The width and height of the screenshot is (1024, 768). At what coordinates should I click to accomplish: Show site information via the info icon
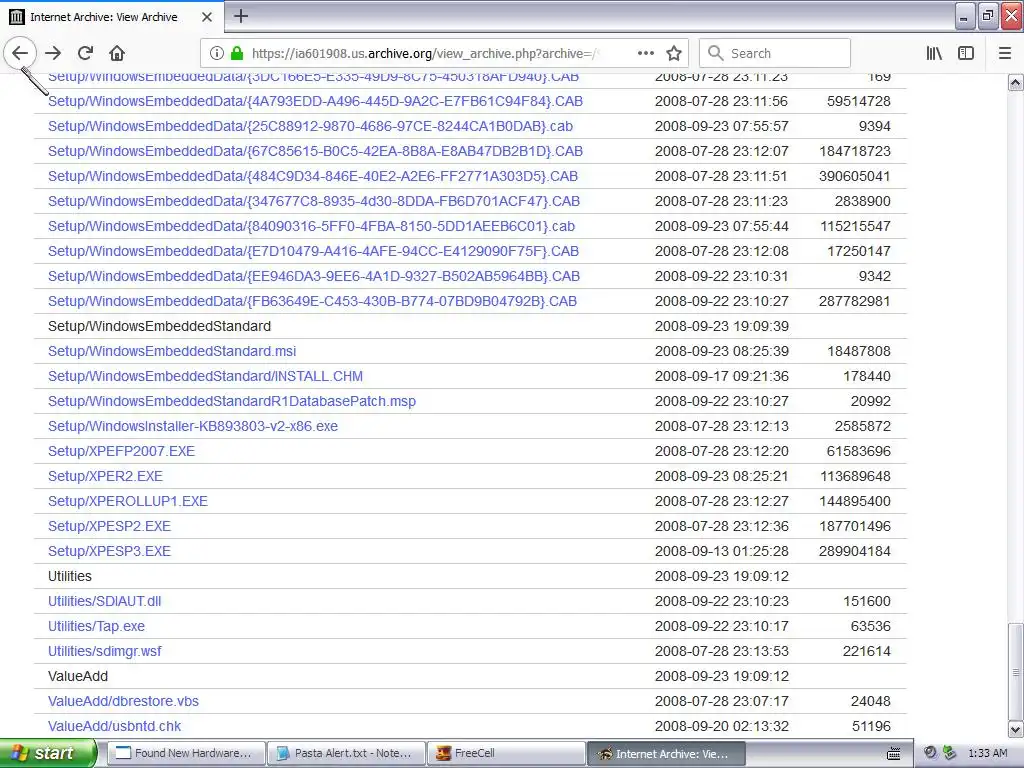(x=217, y=53)
